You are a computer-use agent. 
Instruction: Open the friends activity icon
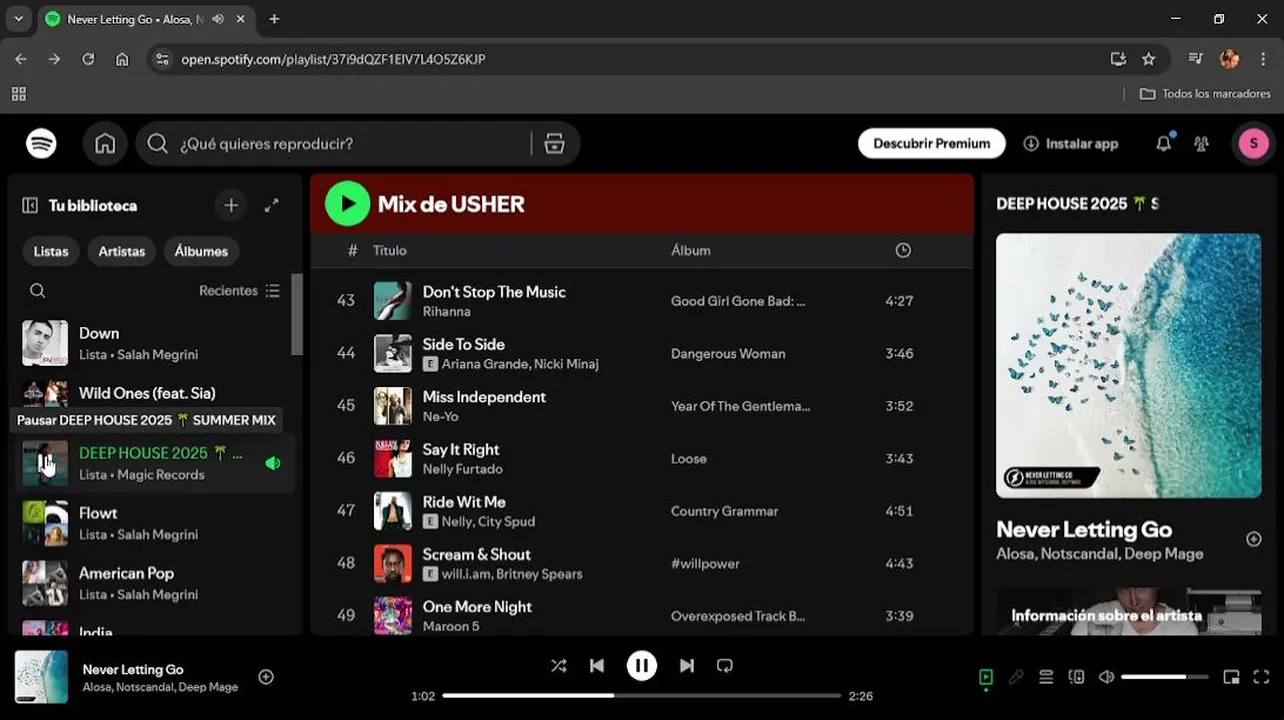point(1201,144)
